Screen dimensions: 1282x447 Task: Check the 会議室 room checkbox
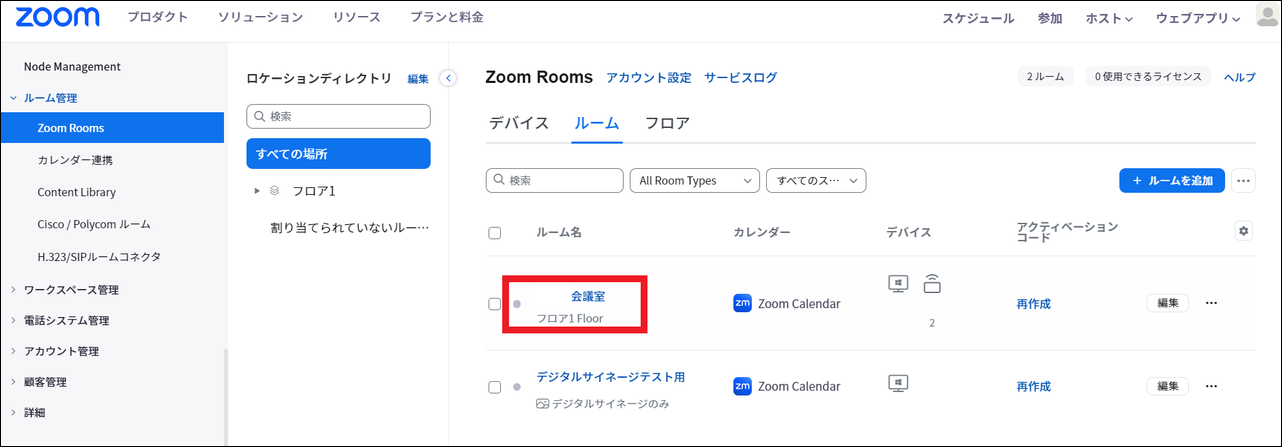[x=494, y=304]
